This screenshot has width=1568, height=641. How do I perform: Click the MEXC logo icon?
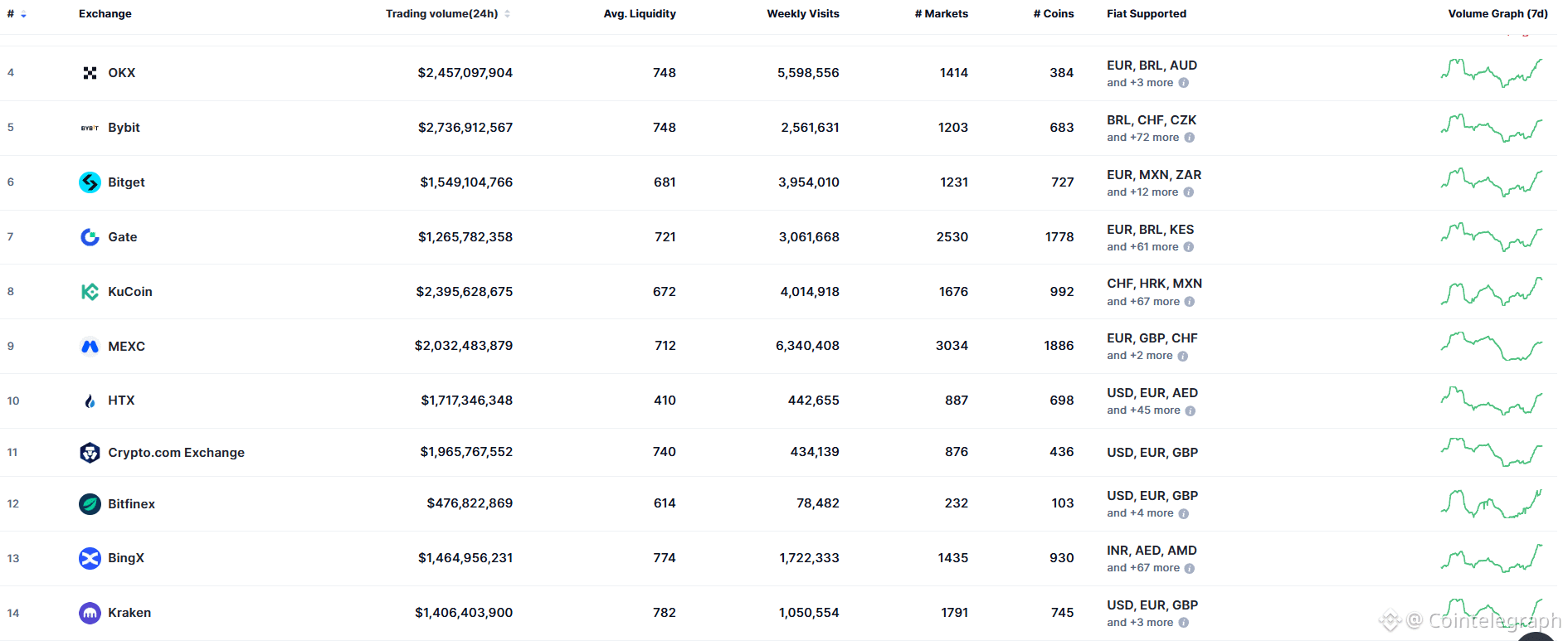tap(90, 347)
